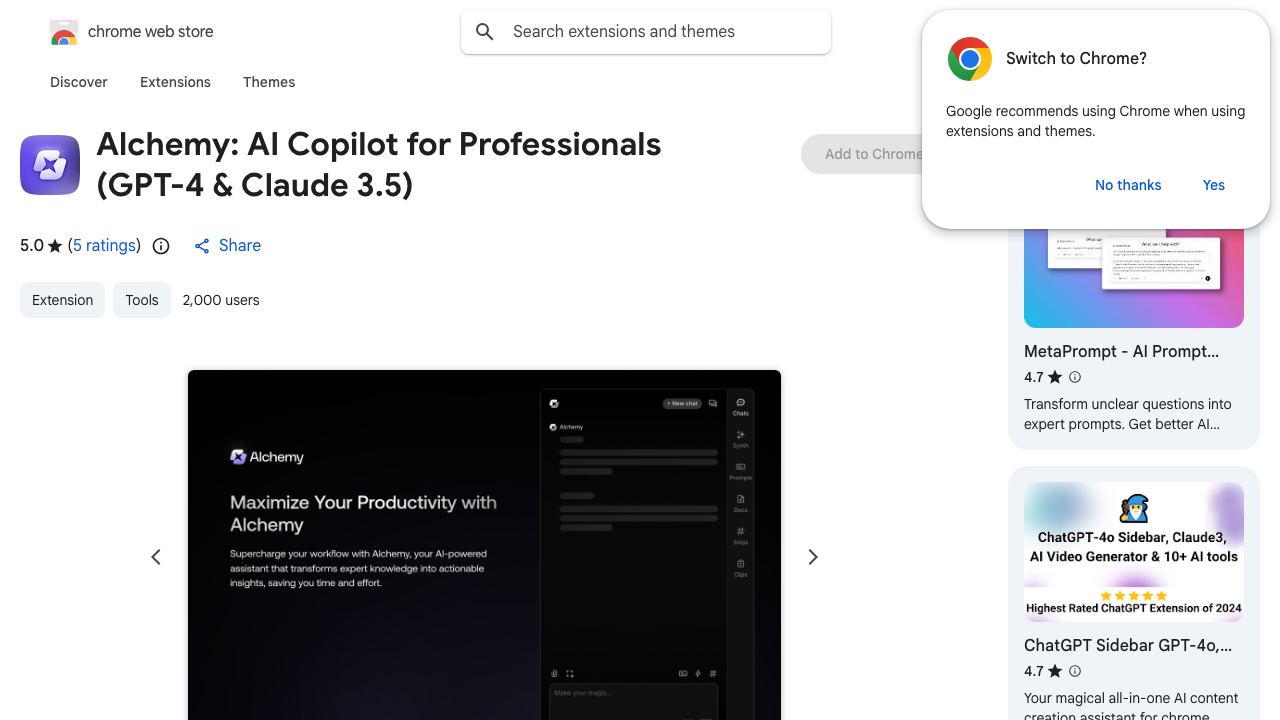
Task: Click the Share link text
Action: coord(240,246)
